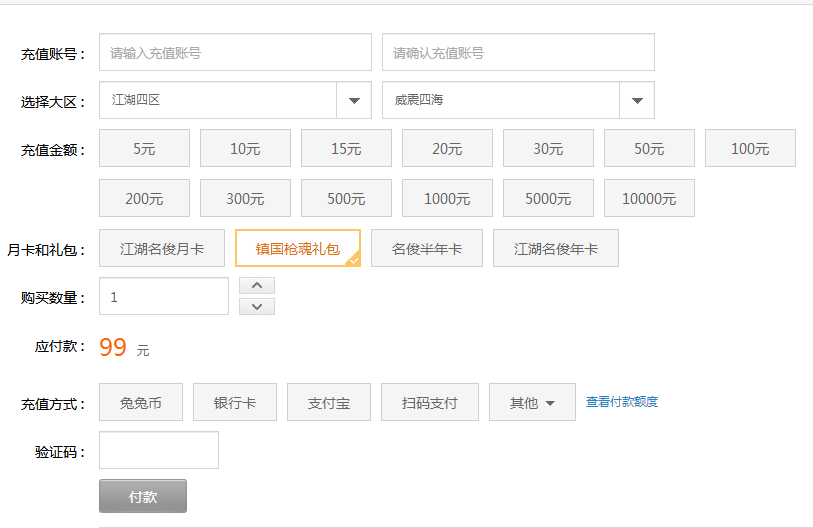Open the 其他 payment methods dropdown
Viewport: 813px width, 528px height.
(x=532, y=402)
